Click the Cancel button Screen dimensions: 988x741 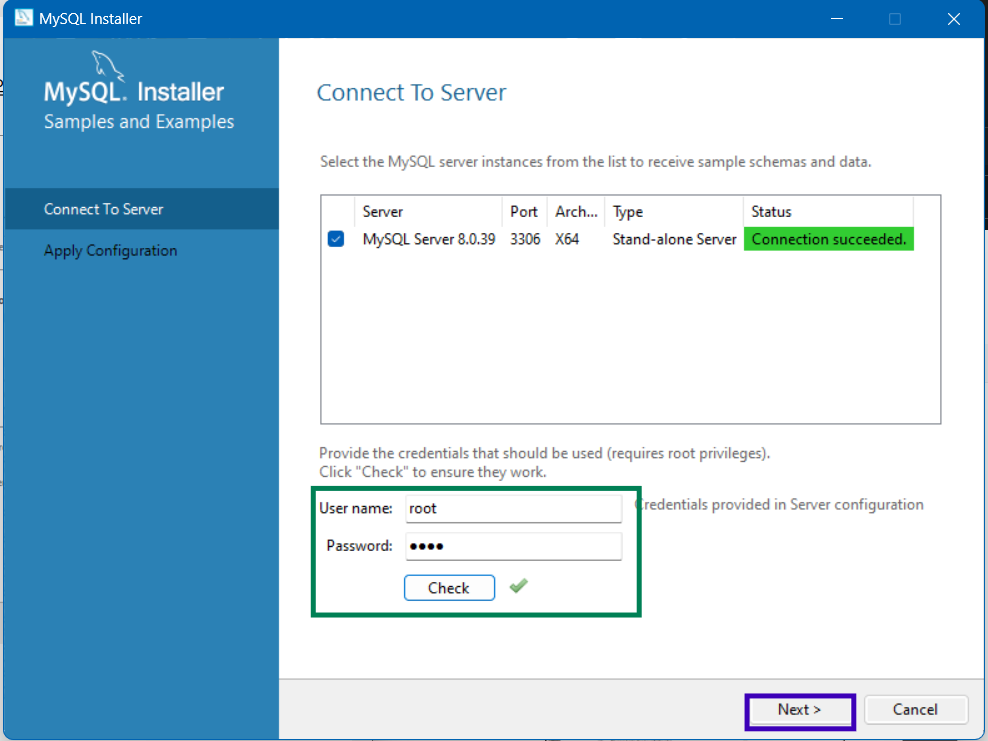(916, 710)
